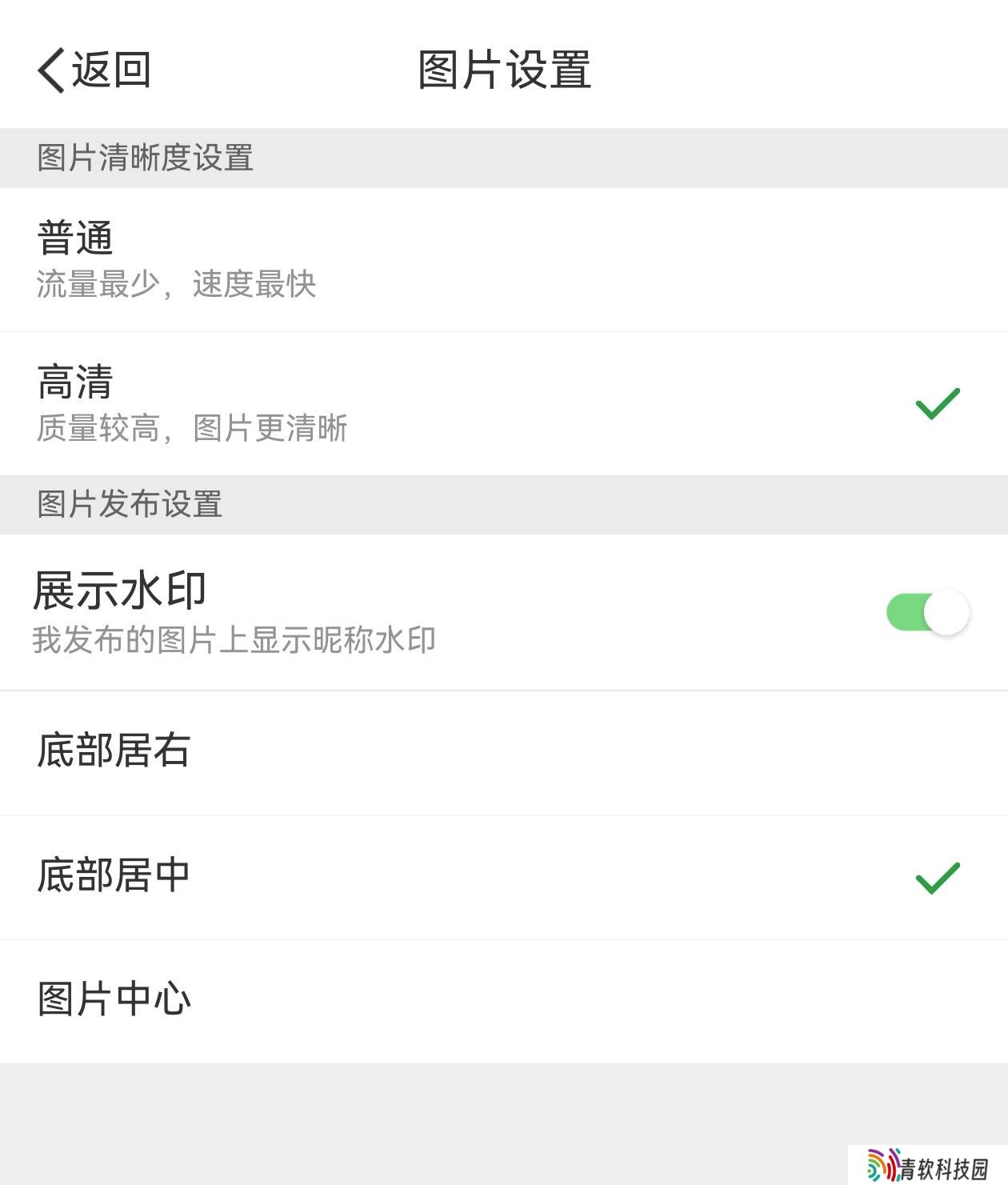Click the 展示水印 label text

tap(120, 590)
